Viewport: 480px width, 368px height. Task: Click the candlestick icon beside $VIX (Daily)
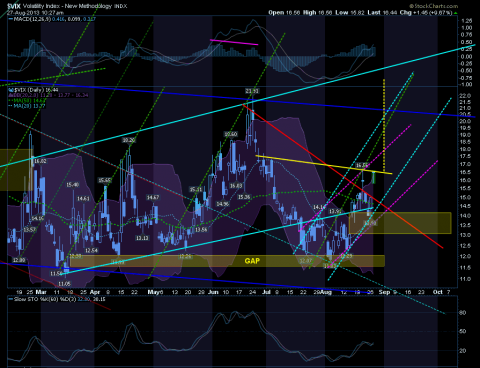11,90
